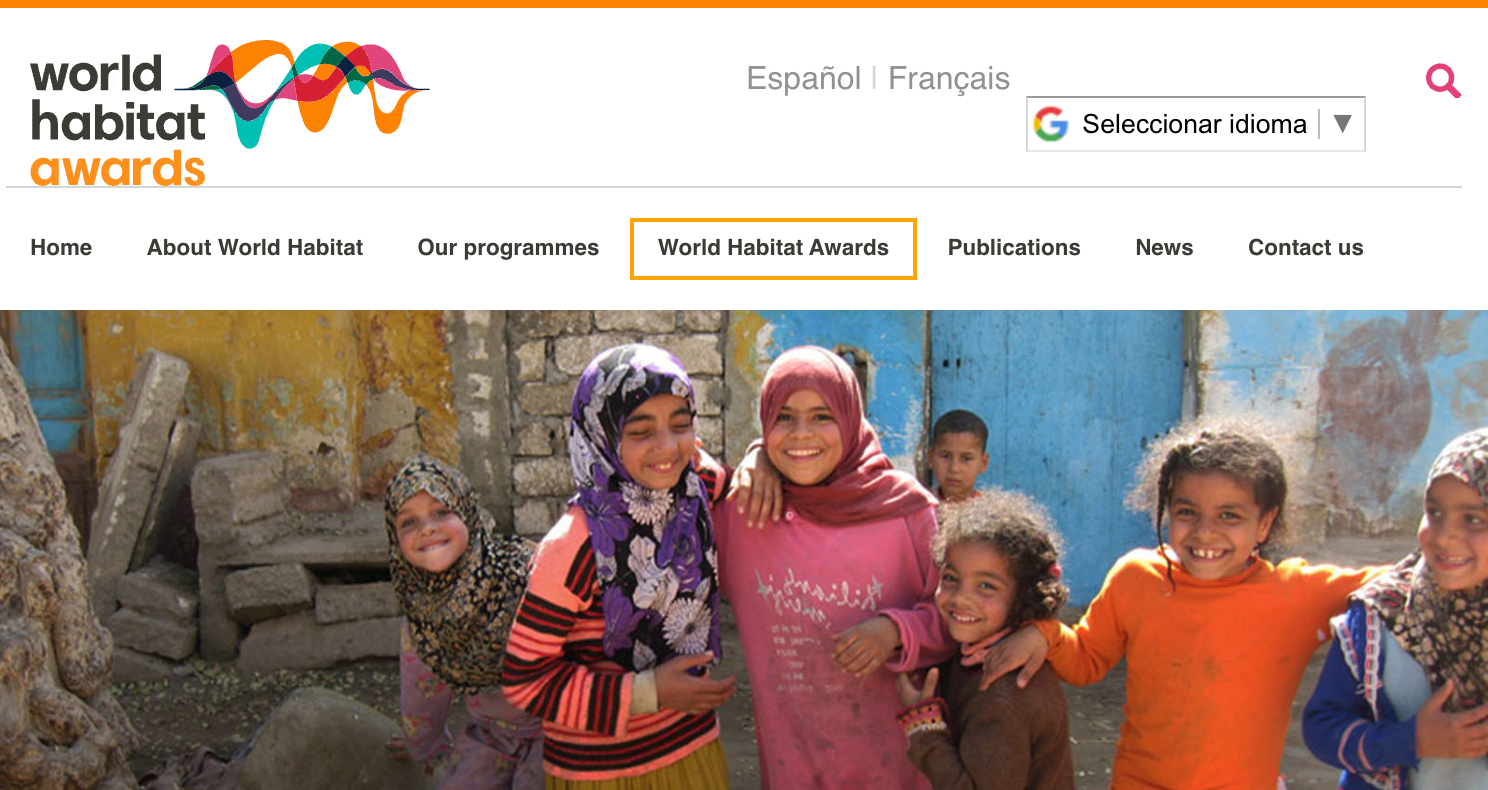
Task: Switch site language to Español
Action: click(804, 78)
